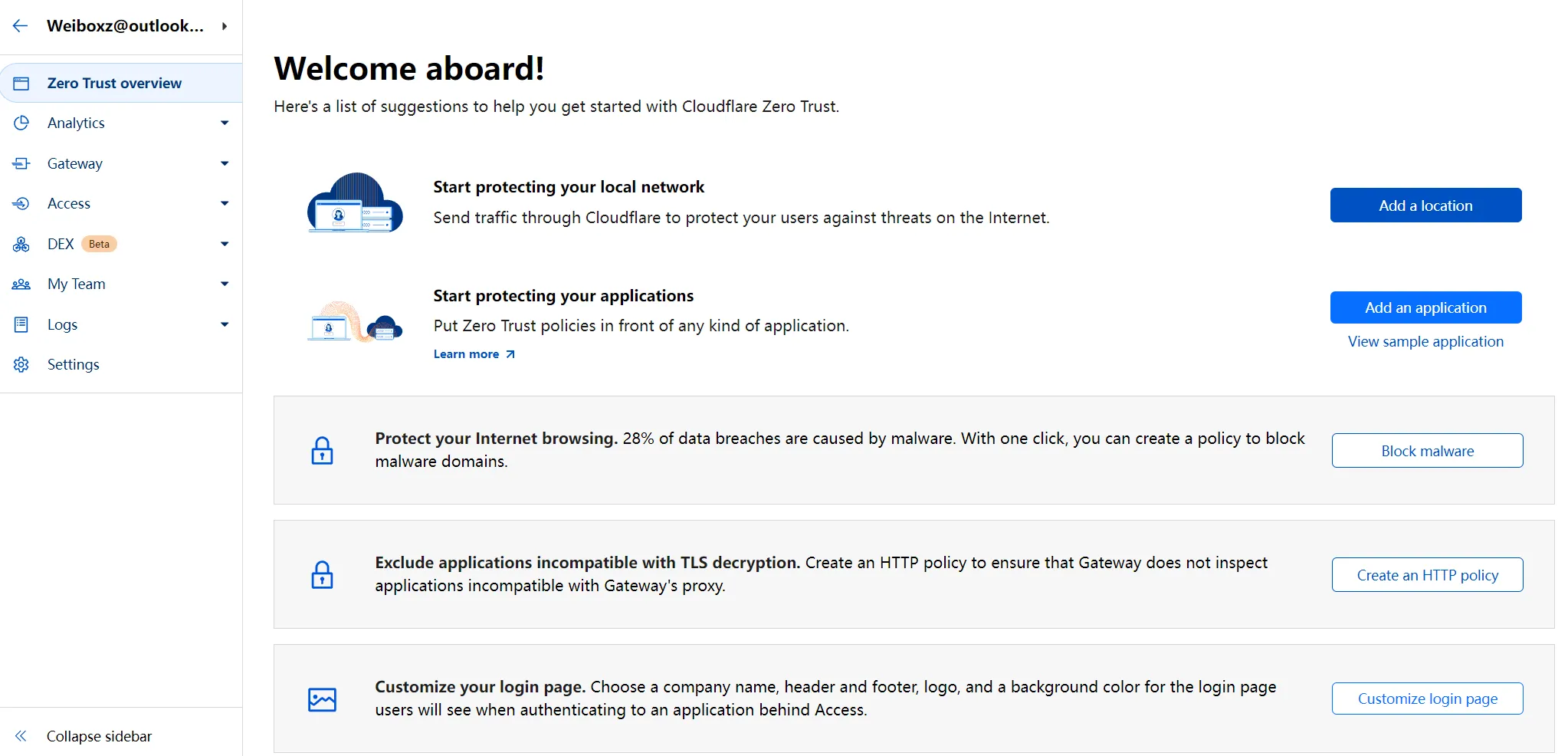This screenshot has width=1568, height=756.
Task: Expand the DEX submenu arrow
Action: (x=225, y=244)
